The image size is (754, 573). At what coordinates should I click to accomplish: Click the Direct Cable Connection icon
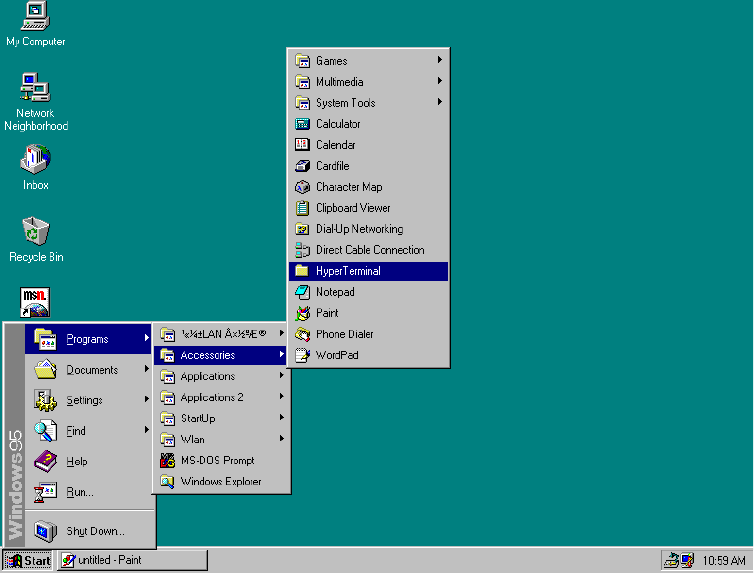(302, 250)
